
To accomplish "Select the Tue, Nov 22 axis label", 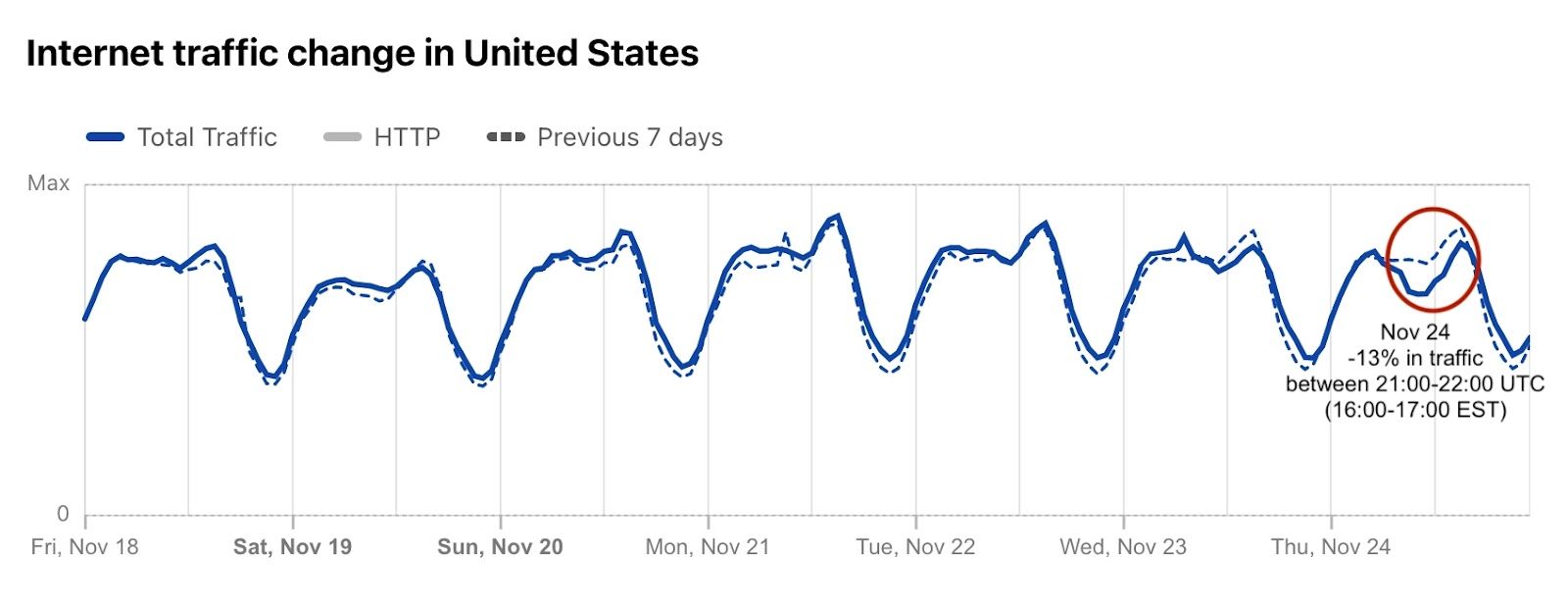I will [915, 547].
